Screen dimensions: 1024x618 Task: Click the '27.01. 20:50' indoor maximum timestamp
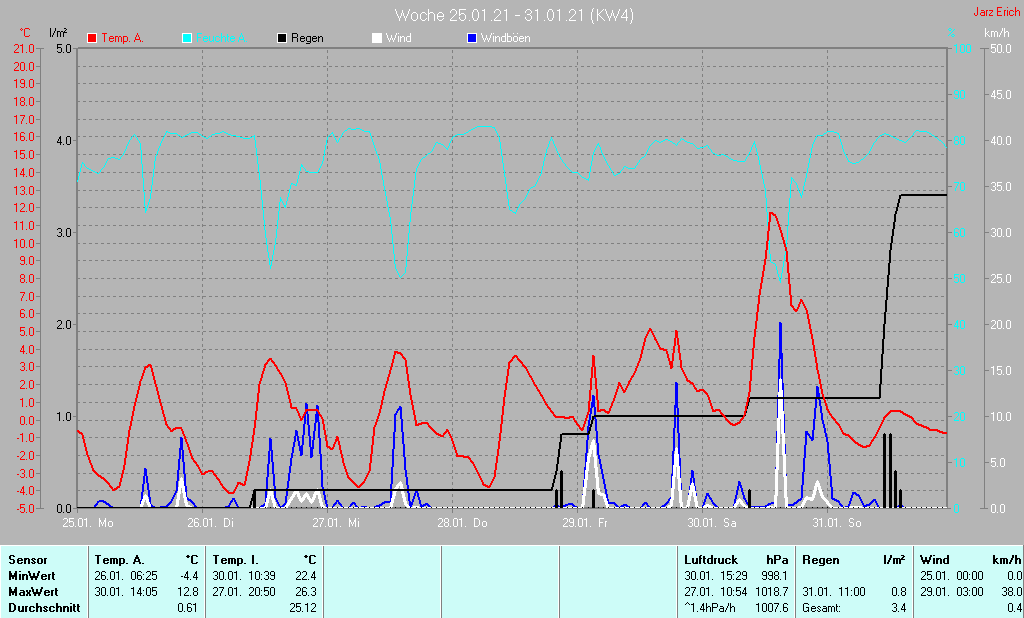click(x=244, y=592)
